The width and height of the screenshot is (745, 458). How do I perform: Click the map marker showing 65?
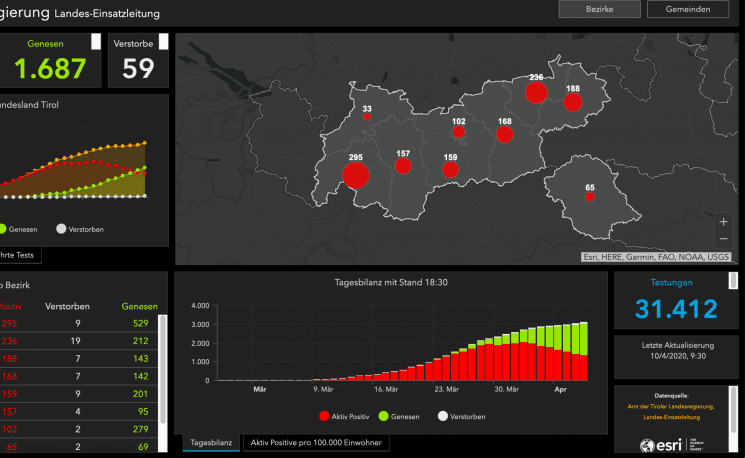coord(590,197)
